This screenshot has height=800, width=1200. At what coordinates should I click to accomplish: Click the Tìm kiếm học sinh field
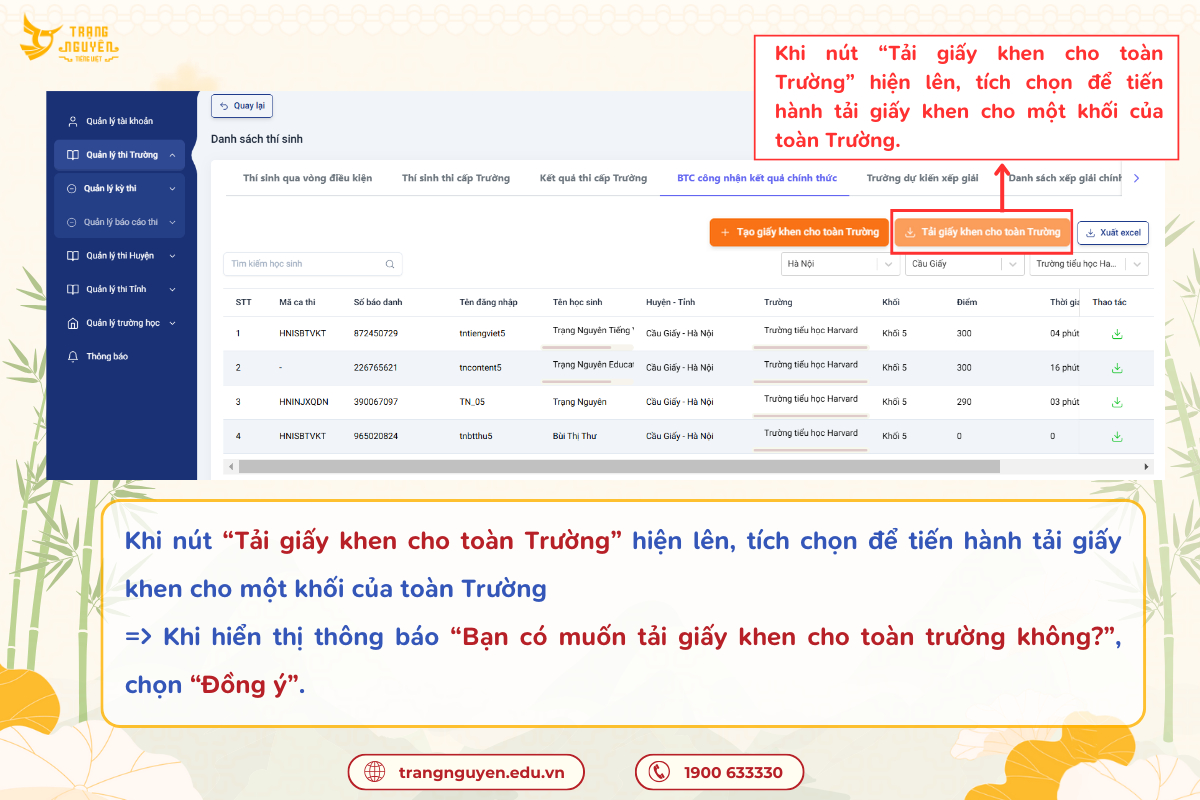pos(303,264)
